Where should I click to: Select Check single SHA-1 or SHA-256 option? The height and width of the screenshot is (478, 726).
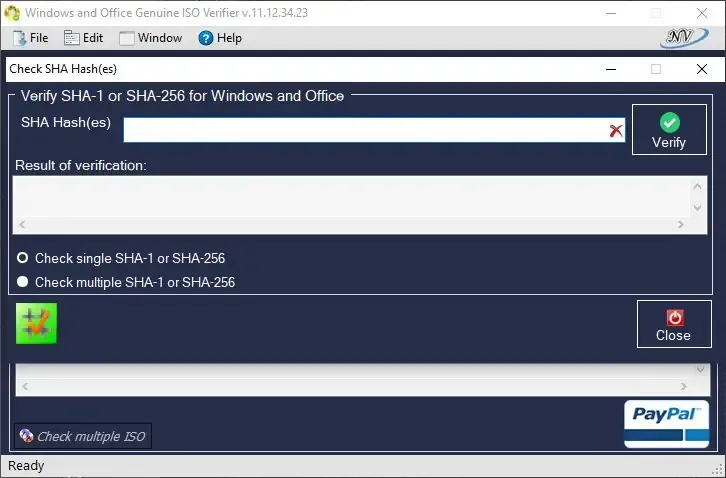pos(121,258)
